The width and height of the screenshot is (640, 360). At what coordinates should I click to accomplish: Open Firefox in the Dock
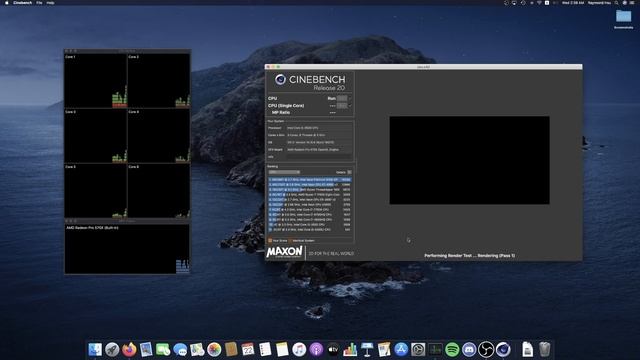(129, 349)
